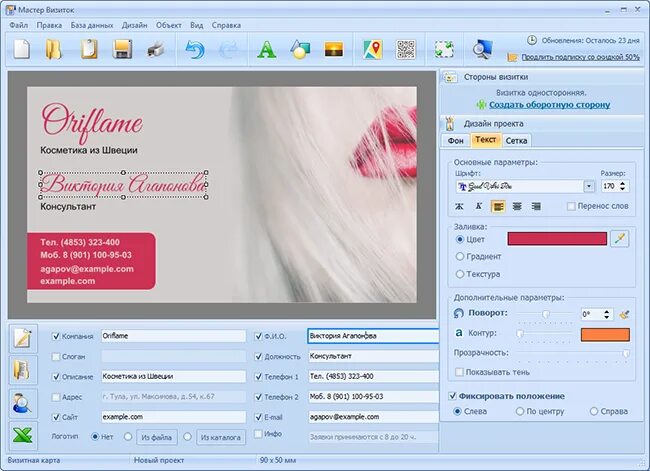Screen dimensions: 650x471
Task: Enable Перенос слов checkbox
Action: (x=571, y=206)
